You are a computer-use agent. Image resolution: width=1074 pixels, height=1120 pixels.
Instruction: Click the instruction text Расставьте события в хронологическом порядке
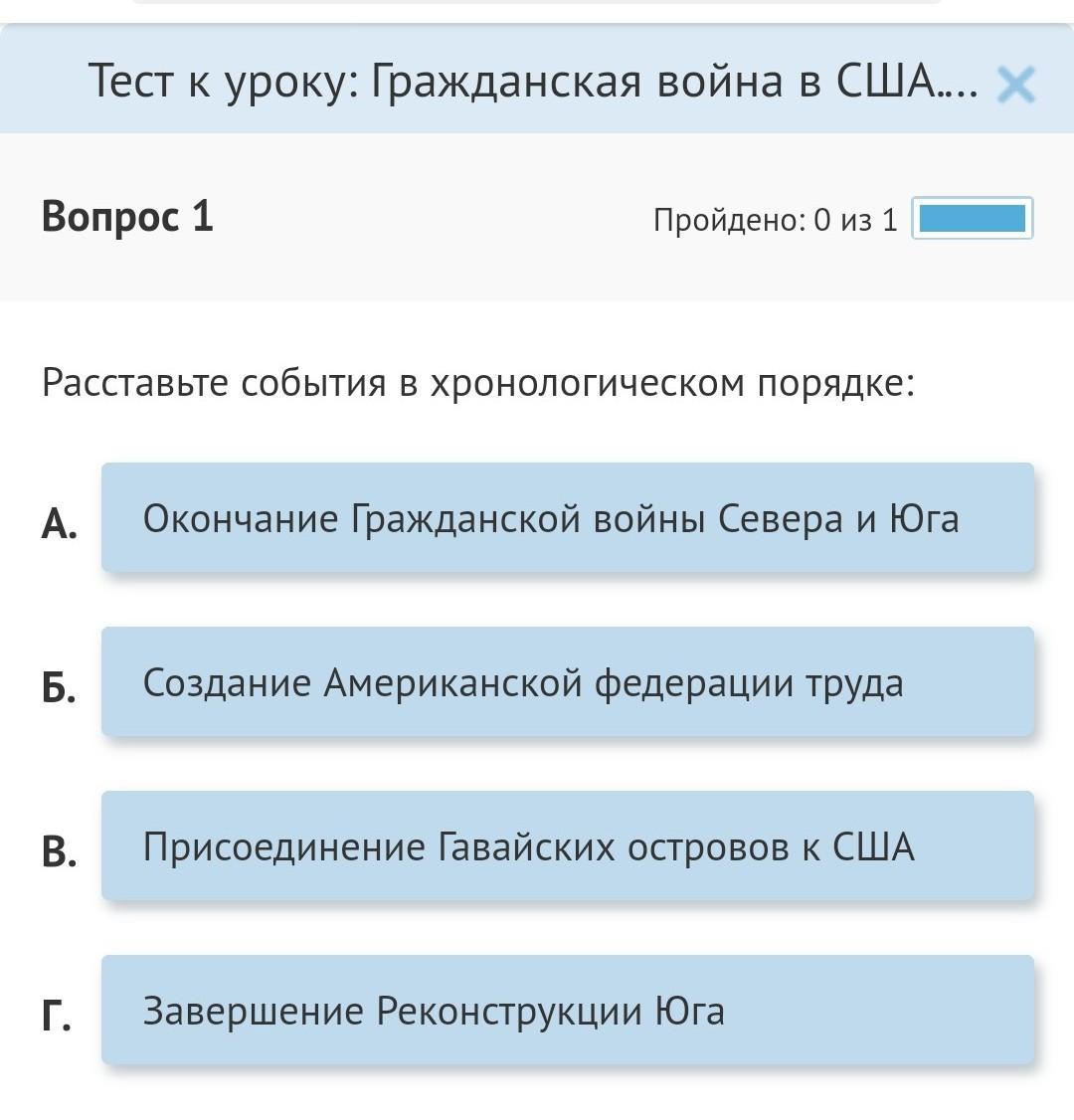click(477, 383)
